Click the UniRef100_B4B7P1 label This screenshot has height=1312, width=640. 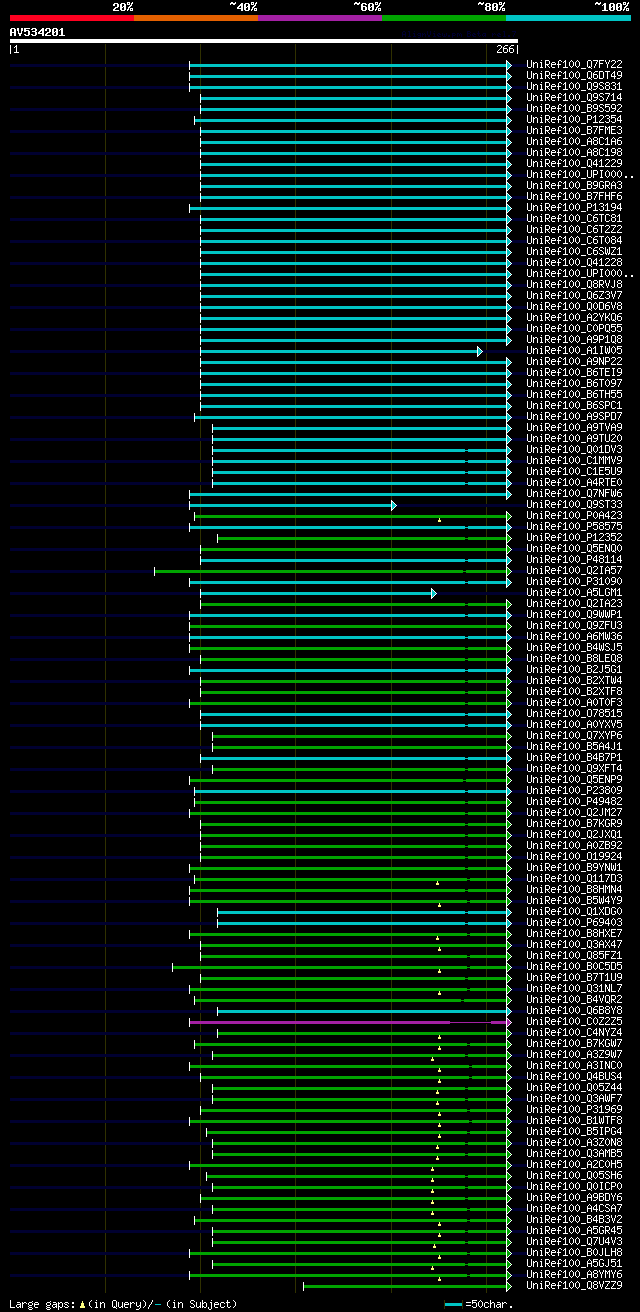[575, 757]
